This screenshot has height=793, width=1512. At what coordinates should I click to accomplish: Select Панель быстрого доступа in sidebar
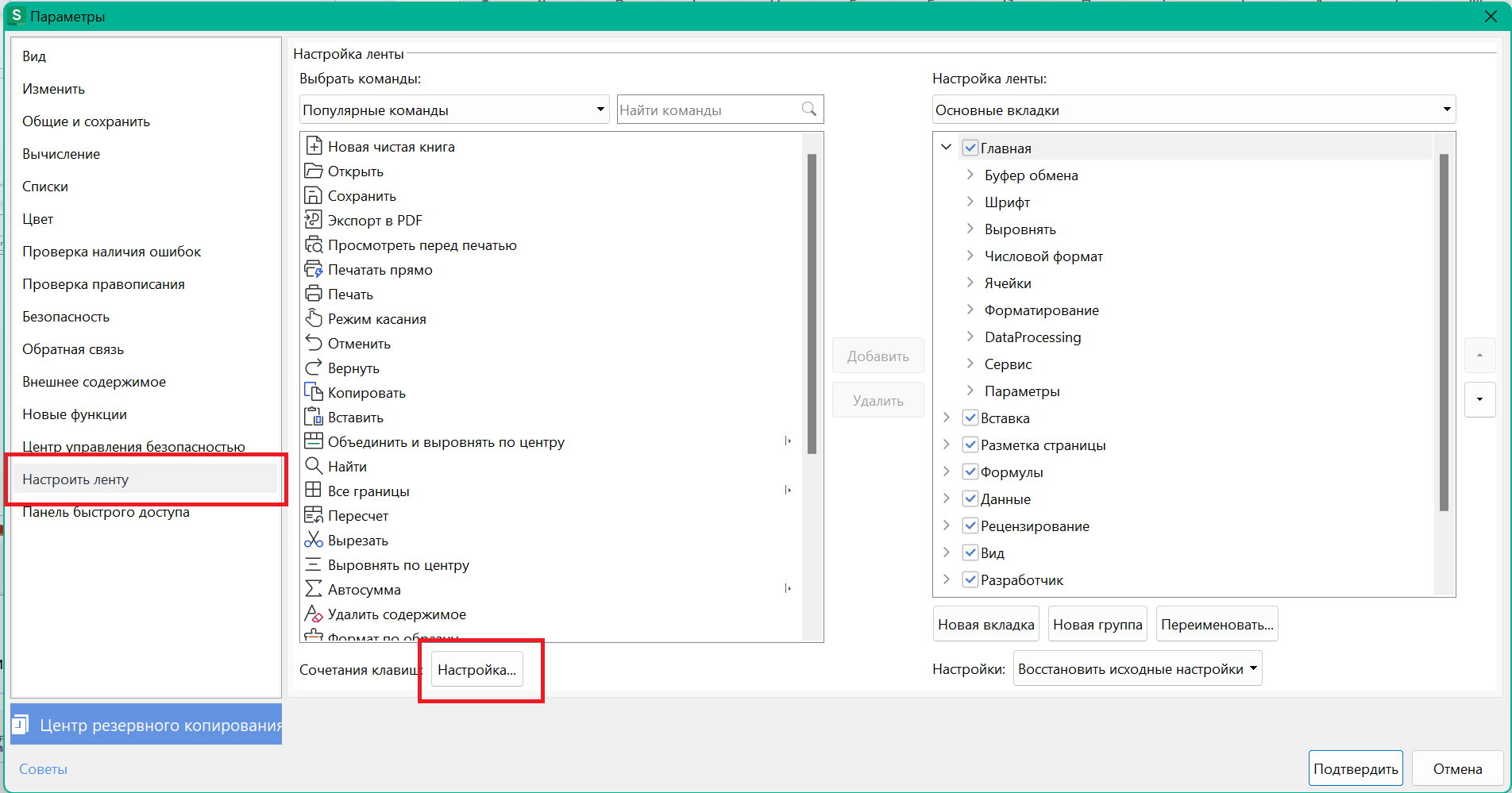[106, 512]
